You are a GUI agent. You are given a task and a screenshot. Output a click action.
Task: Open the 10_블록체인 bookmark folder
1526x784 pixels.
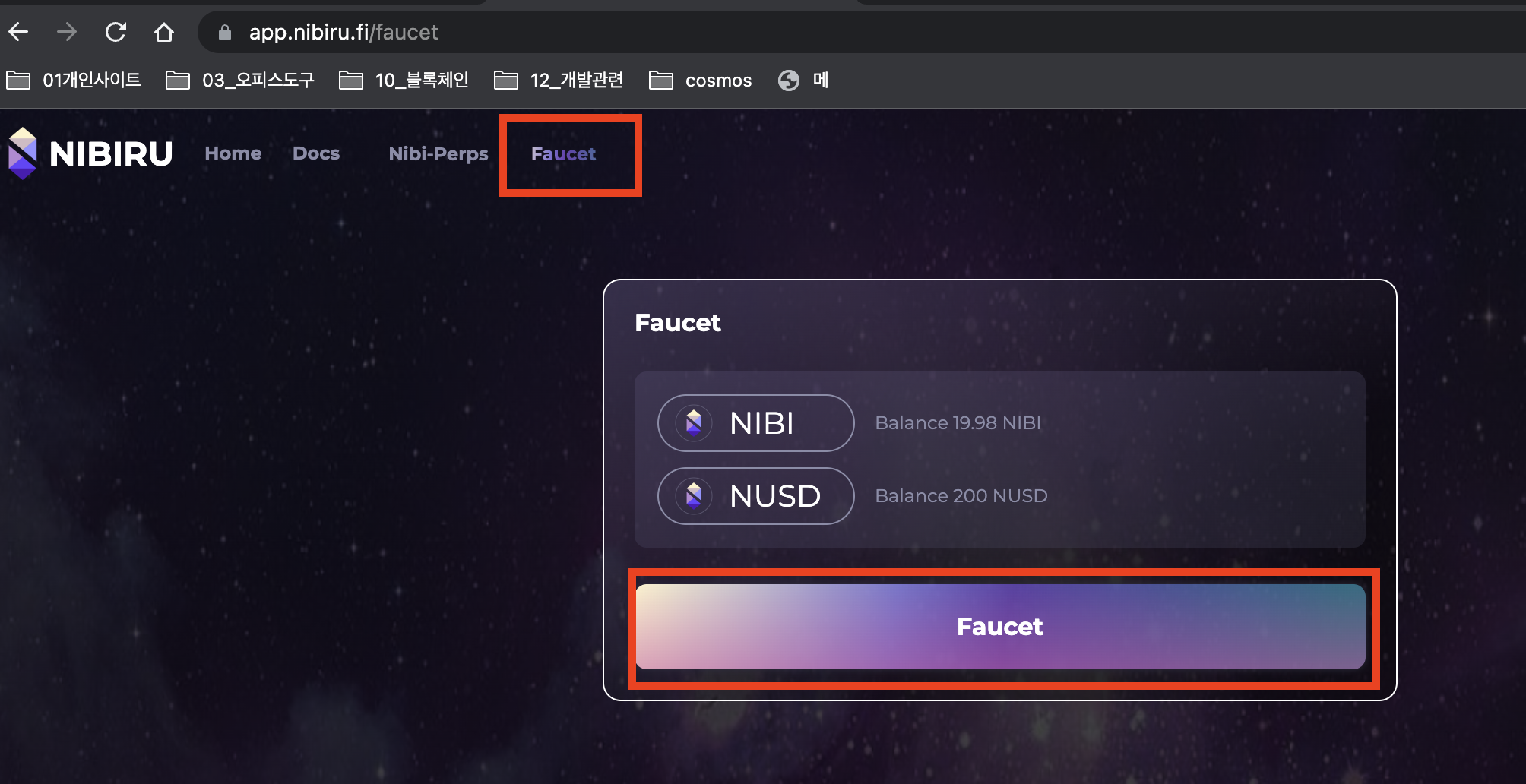point(404,80)
